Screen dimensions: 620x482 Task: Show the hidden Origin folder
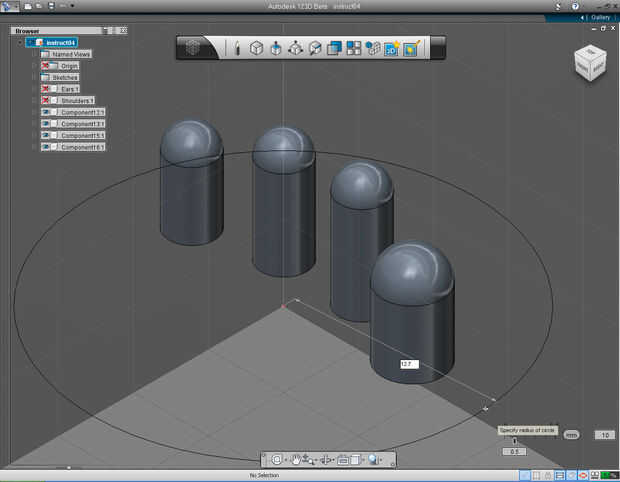click(x=46, y=66)
